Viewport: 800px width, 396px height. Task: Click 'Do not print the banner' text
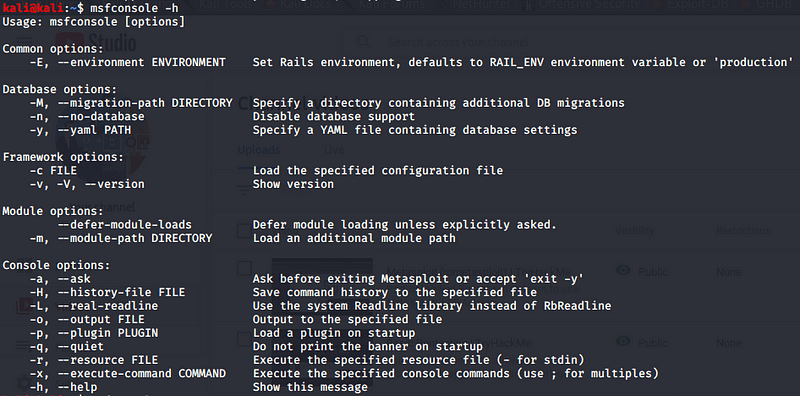pyautogui.click(x=368, y=346)
